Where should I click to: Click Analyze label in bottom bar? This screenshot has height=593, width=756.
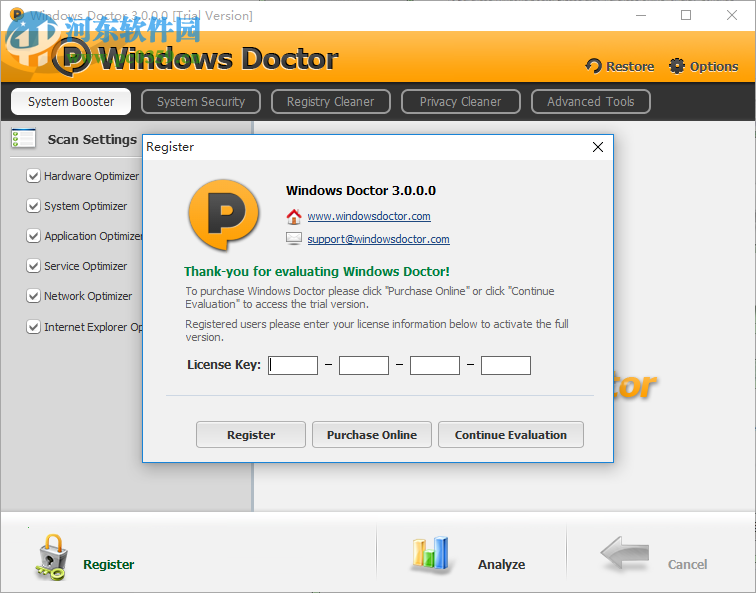point(501,565)
